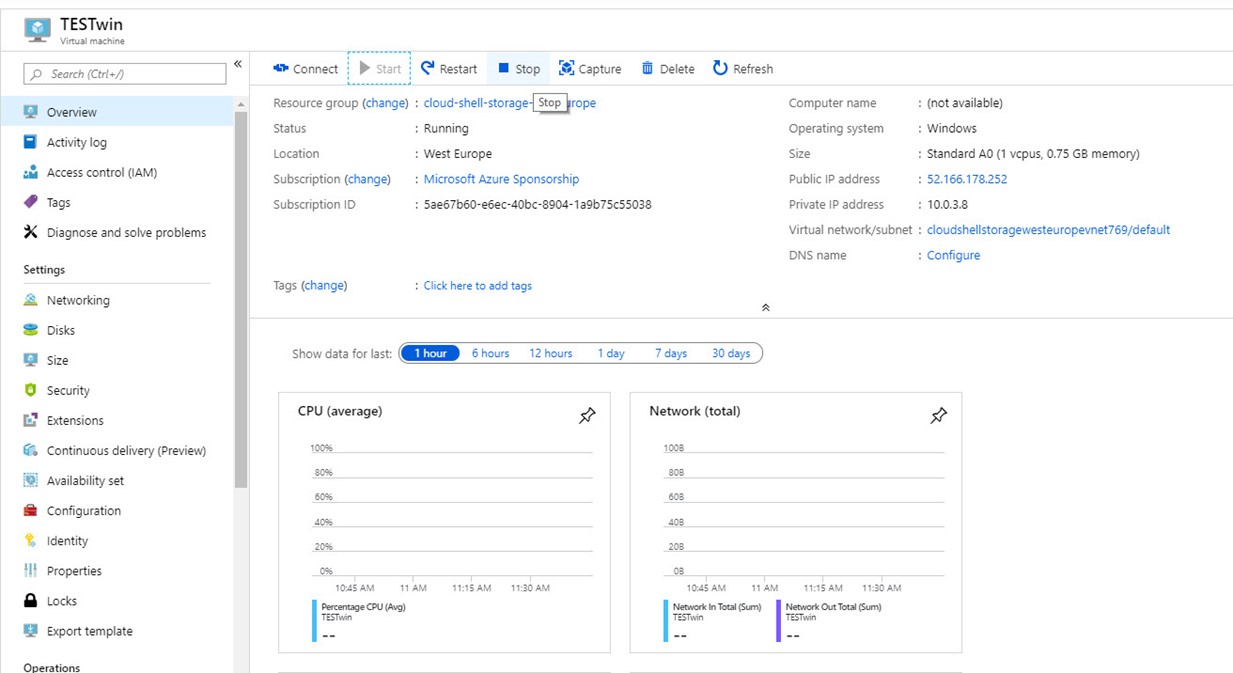Collapse the left sidebar menu
The image size is (1233, 673).
click(238, 64)
